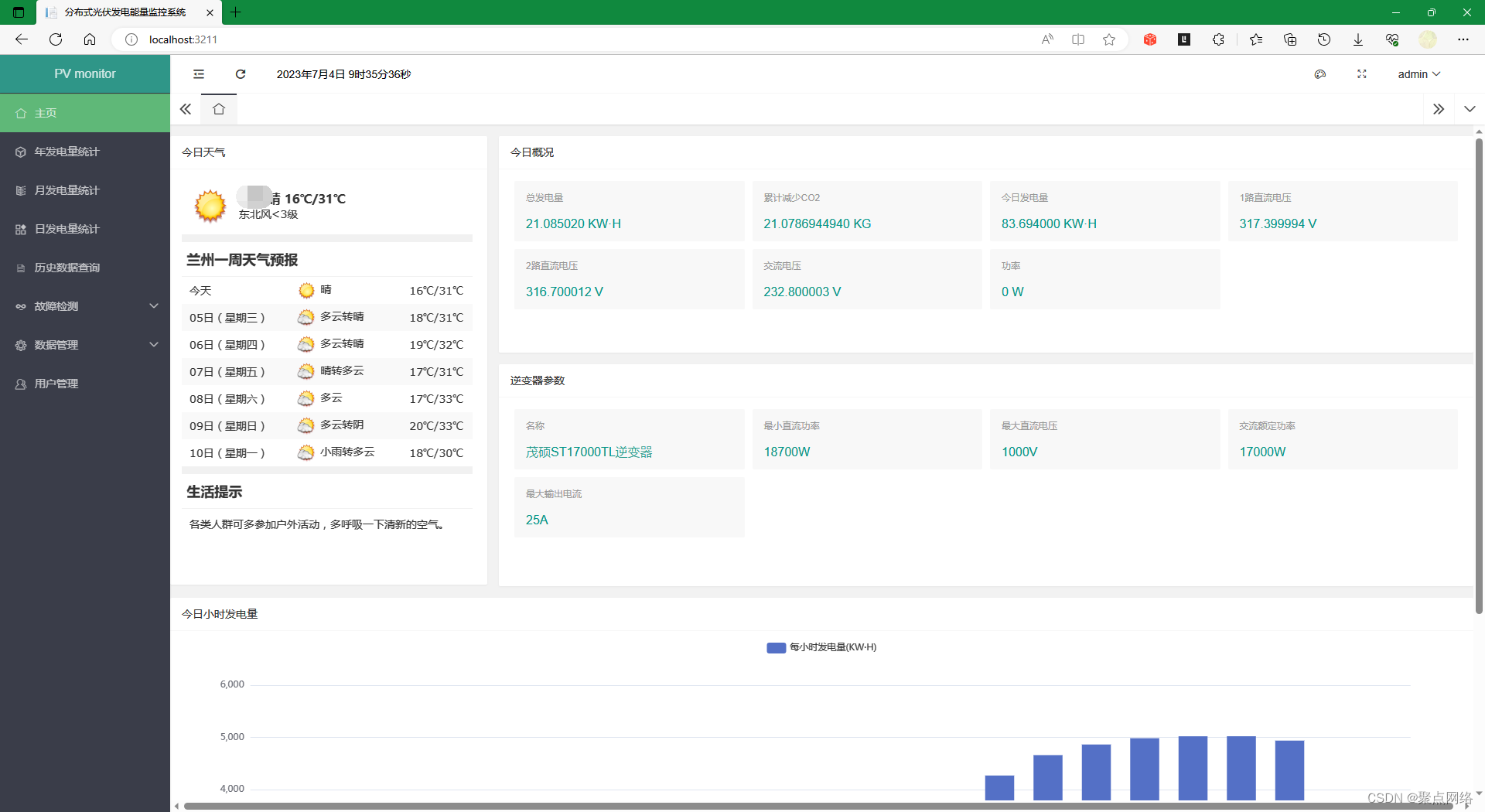Viewport: 1485px width, 812px height.
Task: Open 日发电量统计 menu item
Action: tap(85, 229)
